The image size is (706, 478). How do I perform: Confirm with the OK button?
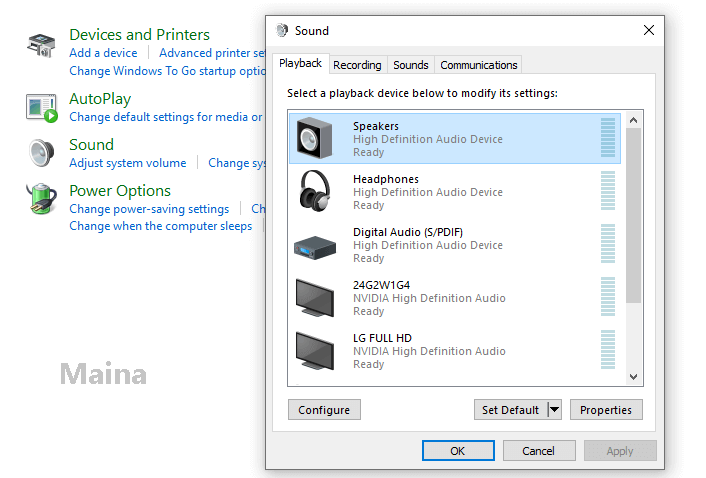(x=458, y=451)
